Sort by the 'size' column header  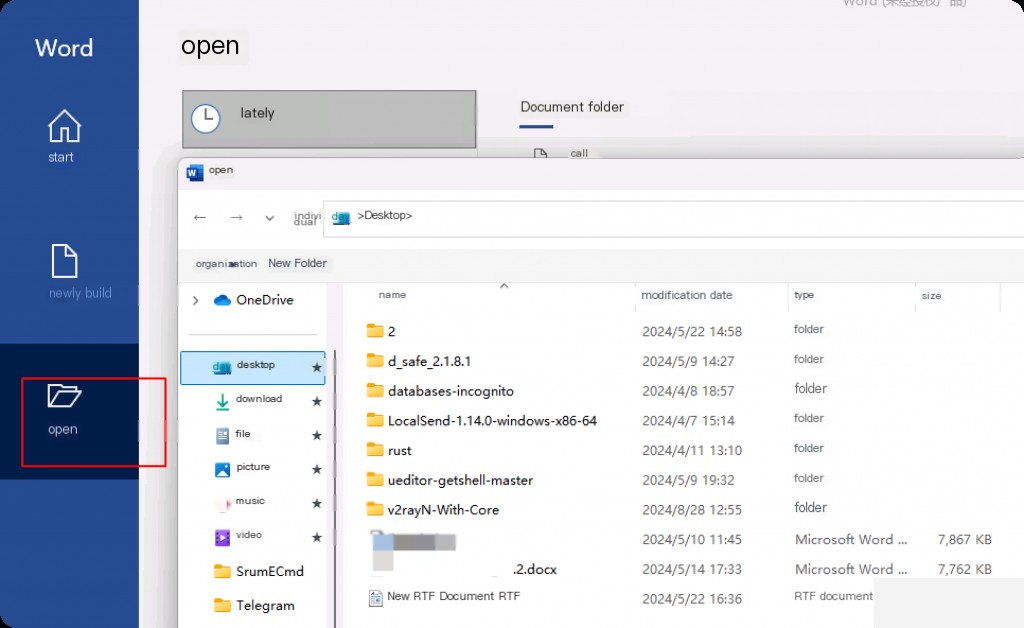point(931,296)
